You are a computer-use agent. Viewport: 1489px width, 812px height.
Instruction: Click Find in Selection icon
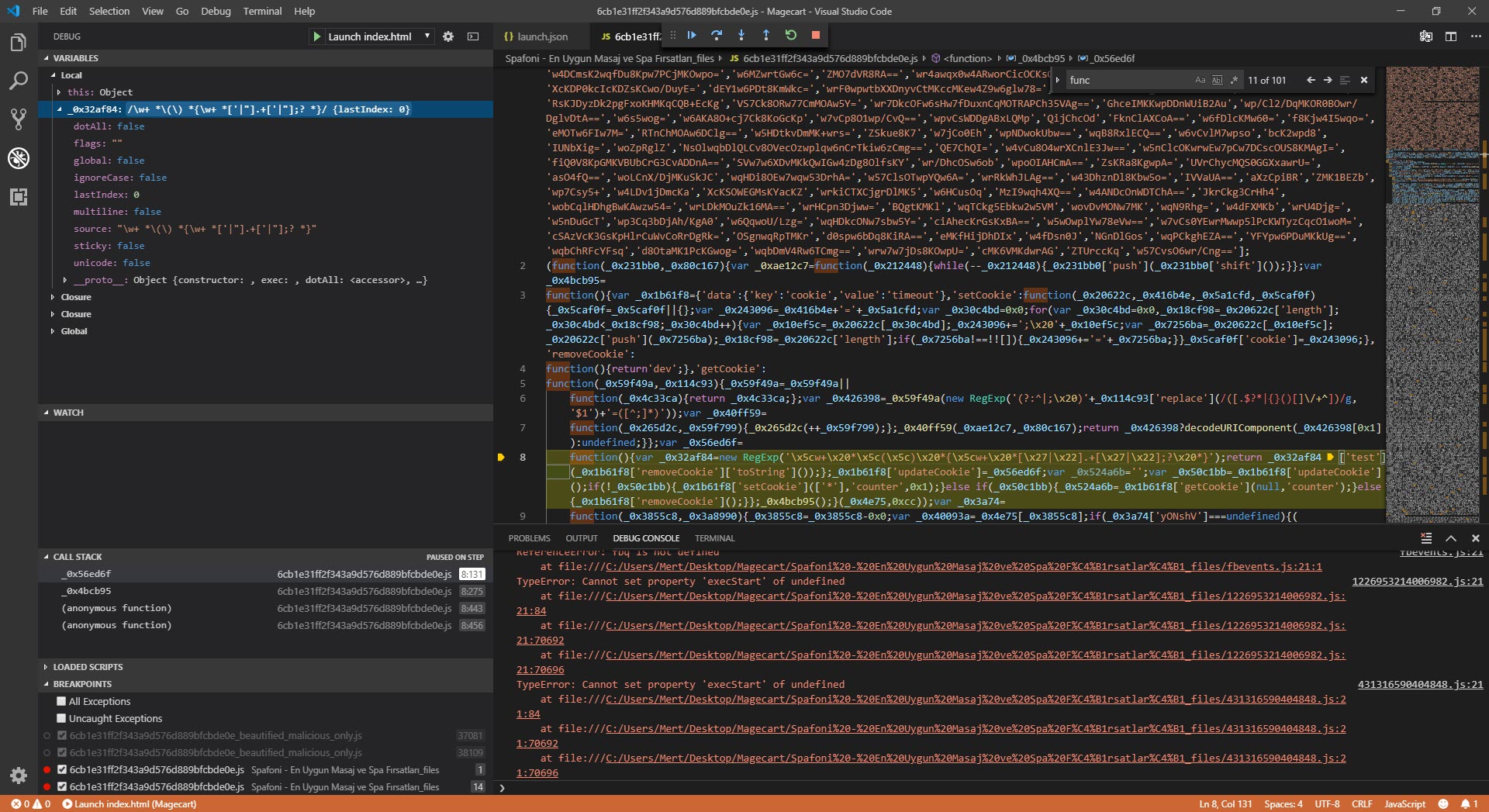tap(1345, 80)
